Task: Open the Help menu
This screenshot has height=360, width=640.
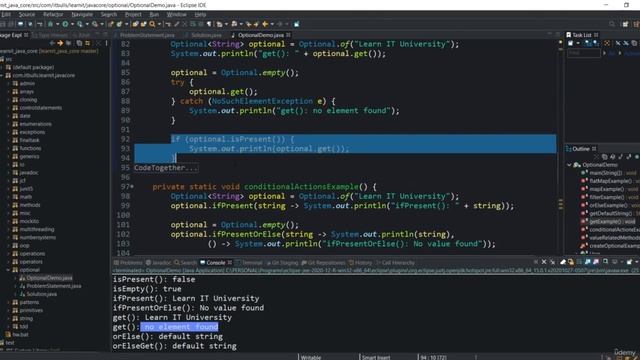Action: click(x=200, y=15)
